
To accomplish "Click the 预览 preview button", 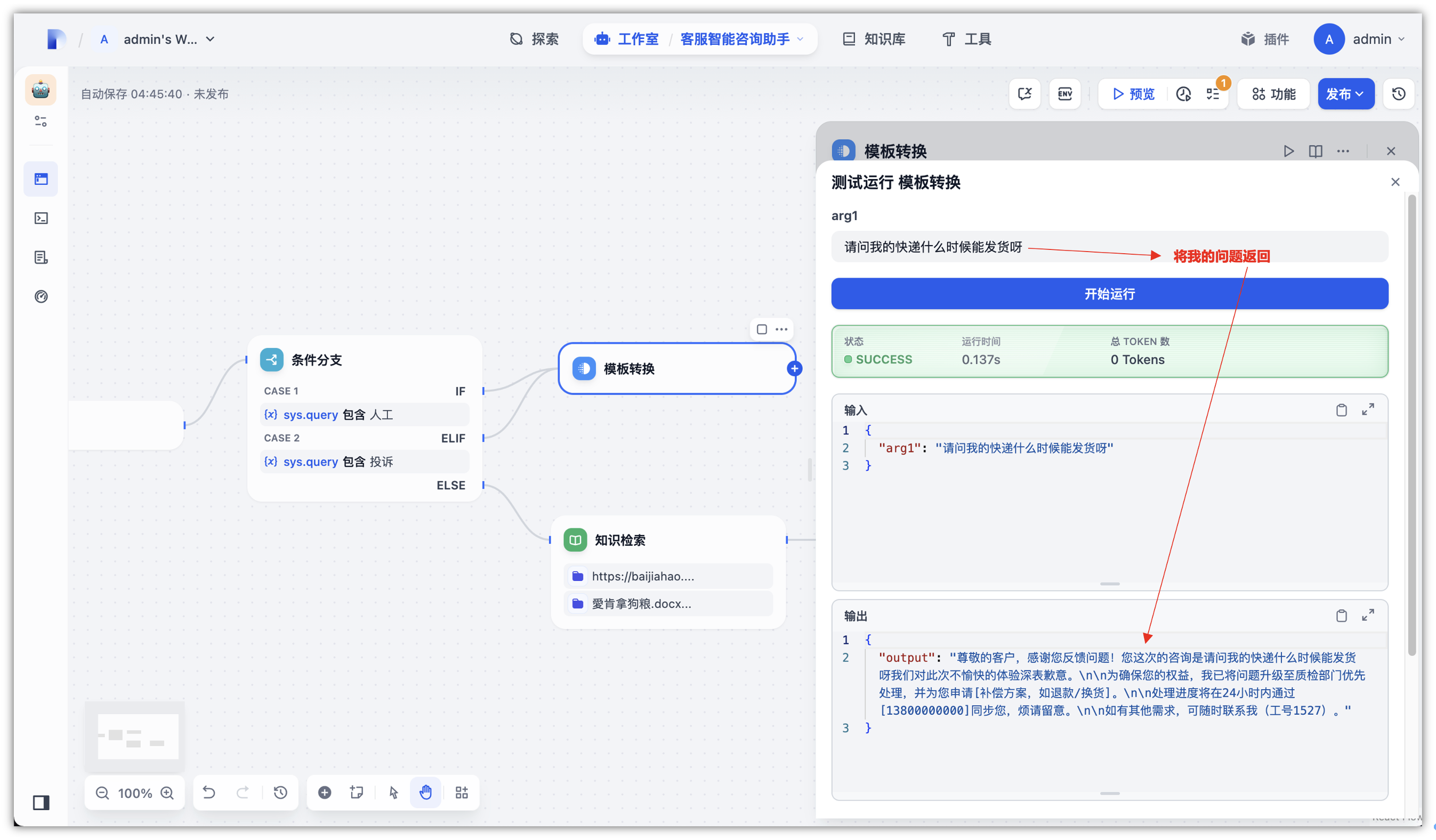I will [x=1134, y=94].
